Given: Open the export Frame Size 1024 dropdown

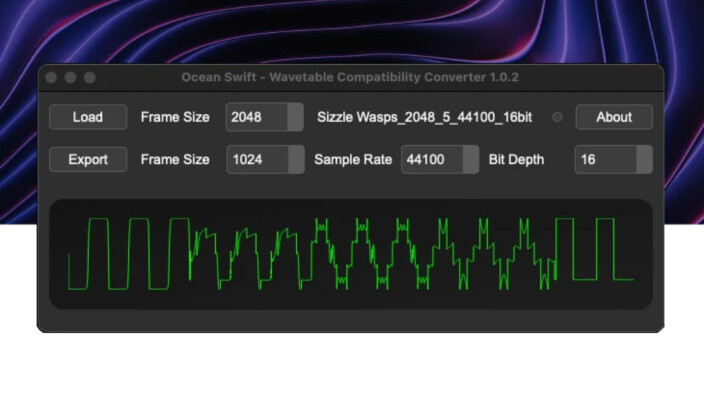Looking at the screenshot, I should coord(265,159).
